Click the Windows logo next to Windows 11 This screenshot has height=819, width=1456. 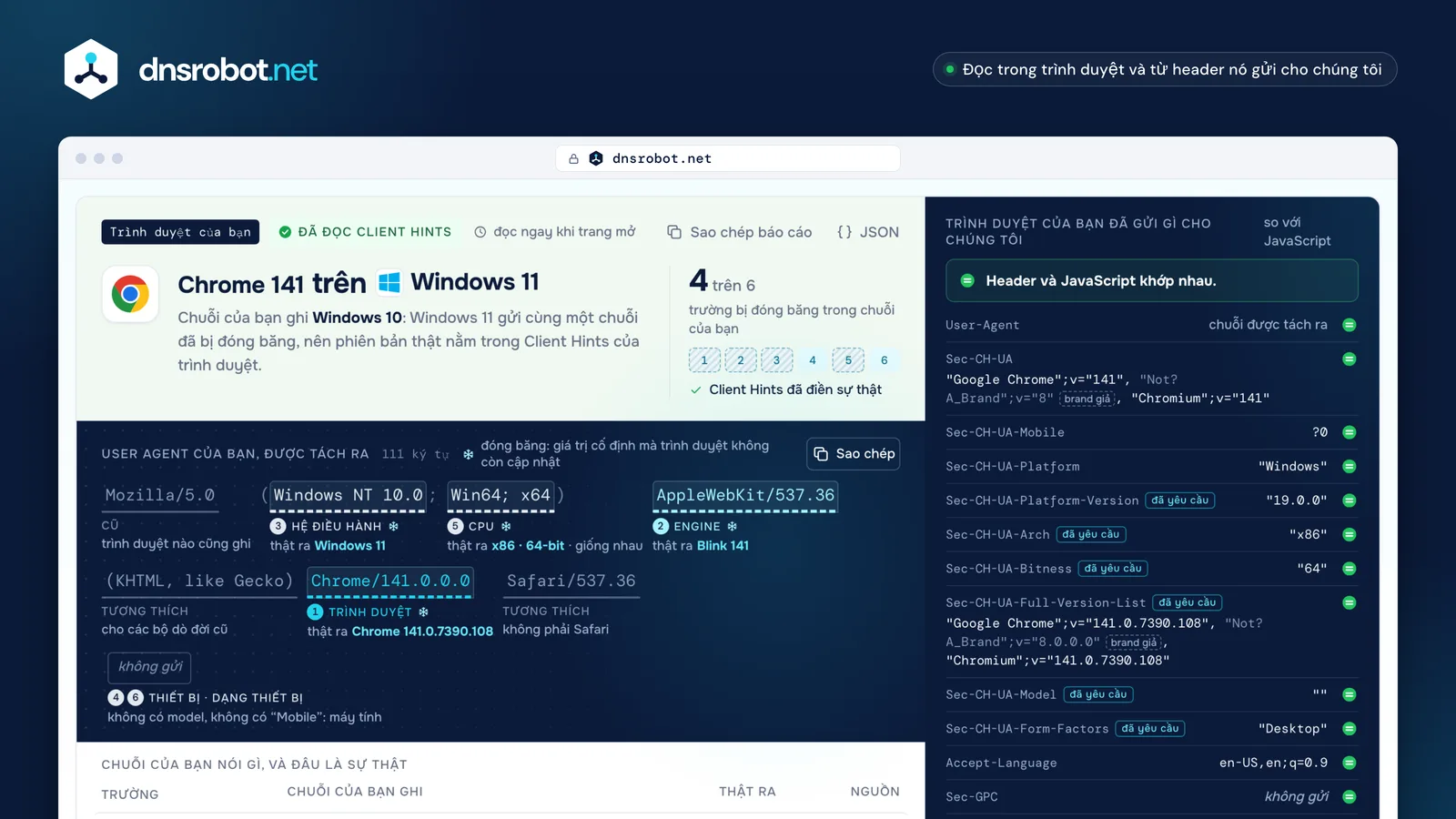pyautogui.click(x=389, y=283)
